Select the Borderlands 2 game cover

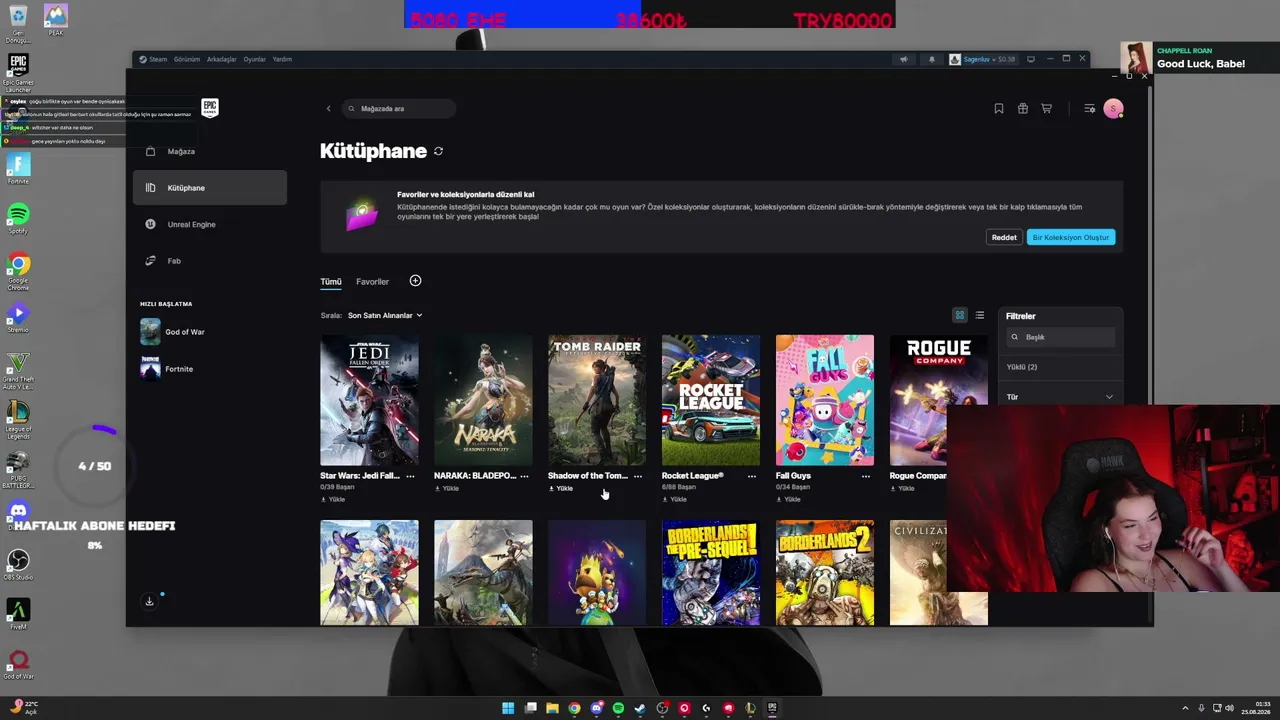click(x=825, y=572)
